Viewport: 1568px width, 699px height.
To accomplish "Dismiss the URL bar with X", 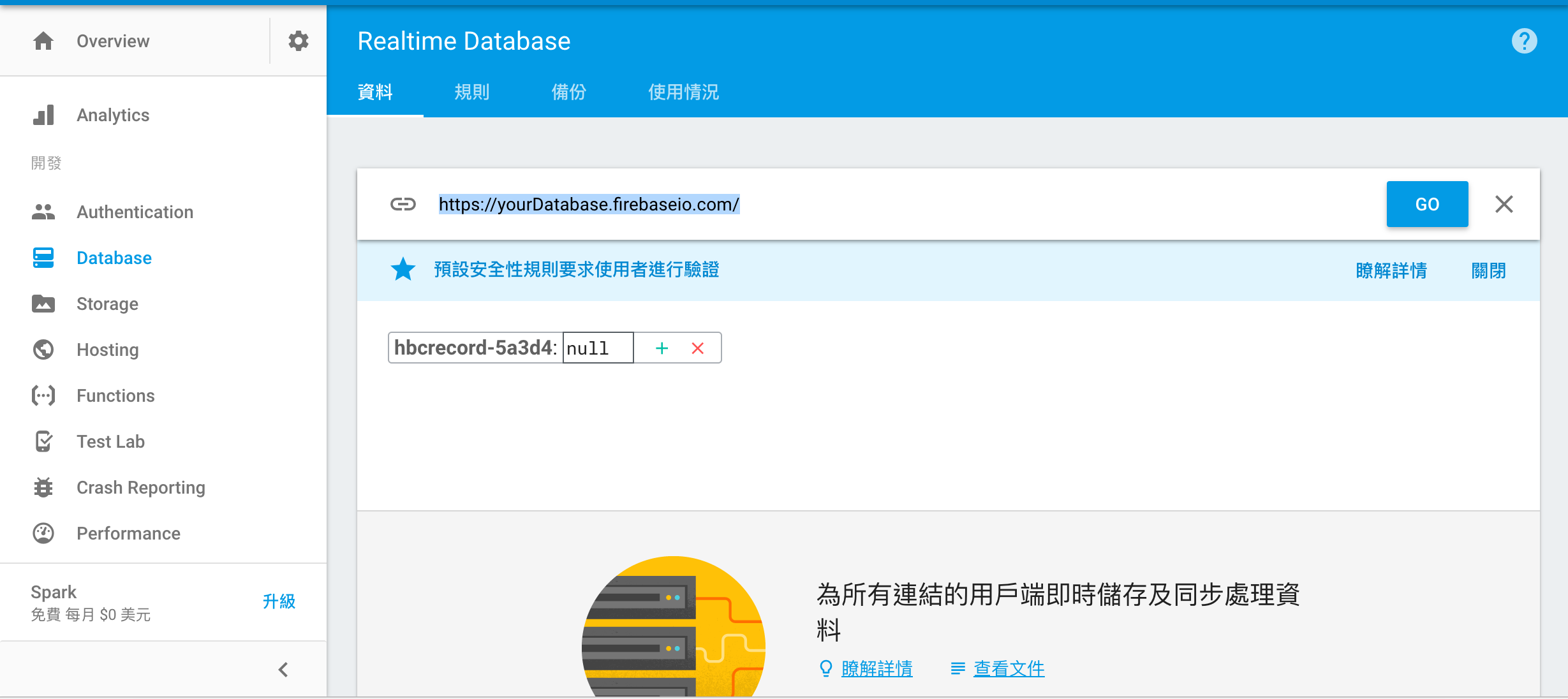I will coord(1504,205).
